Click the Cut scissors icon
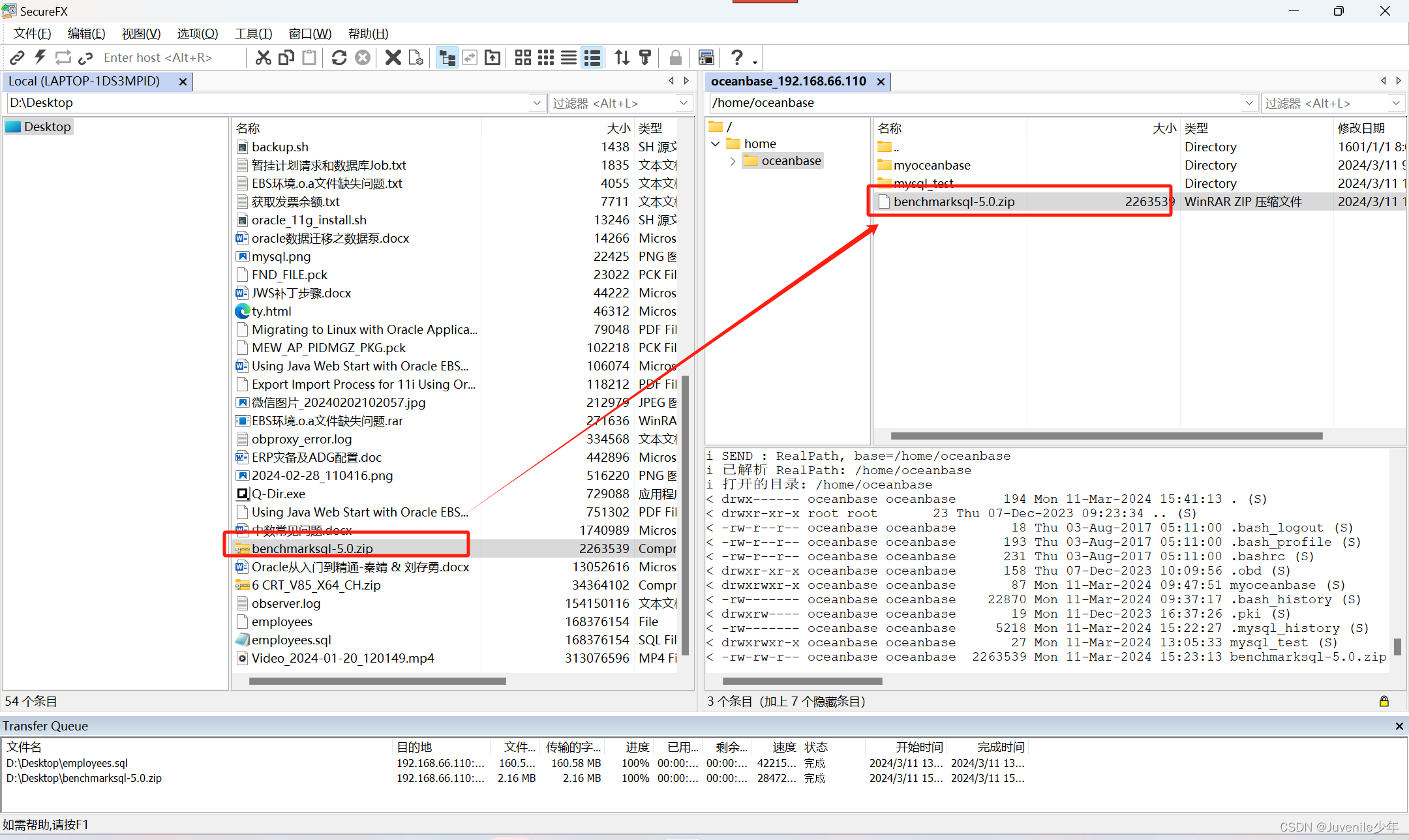Image resolution: width=1409 pixels, height=840 pixels. tap(263, 58)
